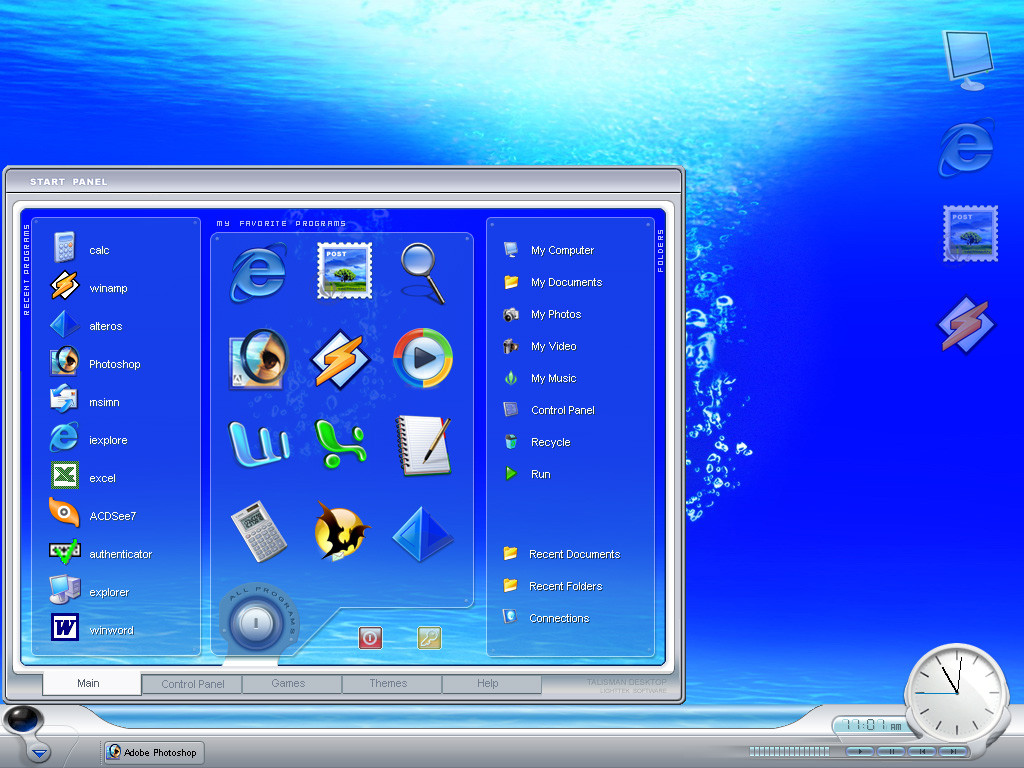Click the taskbar next track button
The image size is (1024, 768).
952,752
